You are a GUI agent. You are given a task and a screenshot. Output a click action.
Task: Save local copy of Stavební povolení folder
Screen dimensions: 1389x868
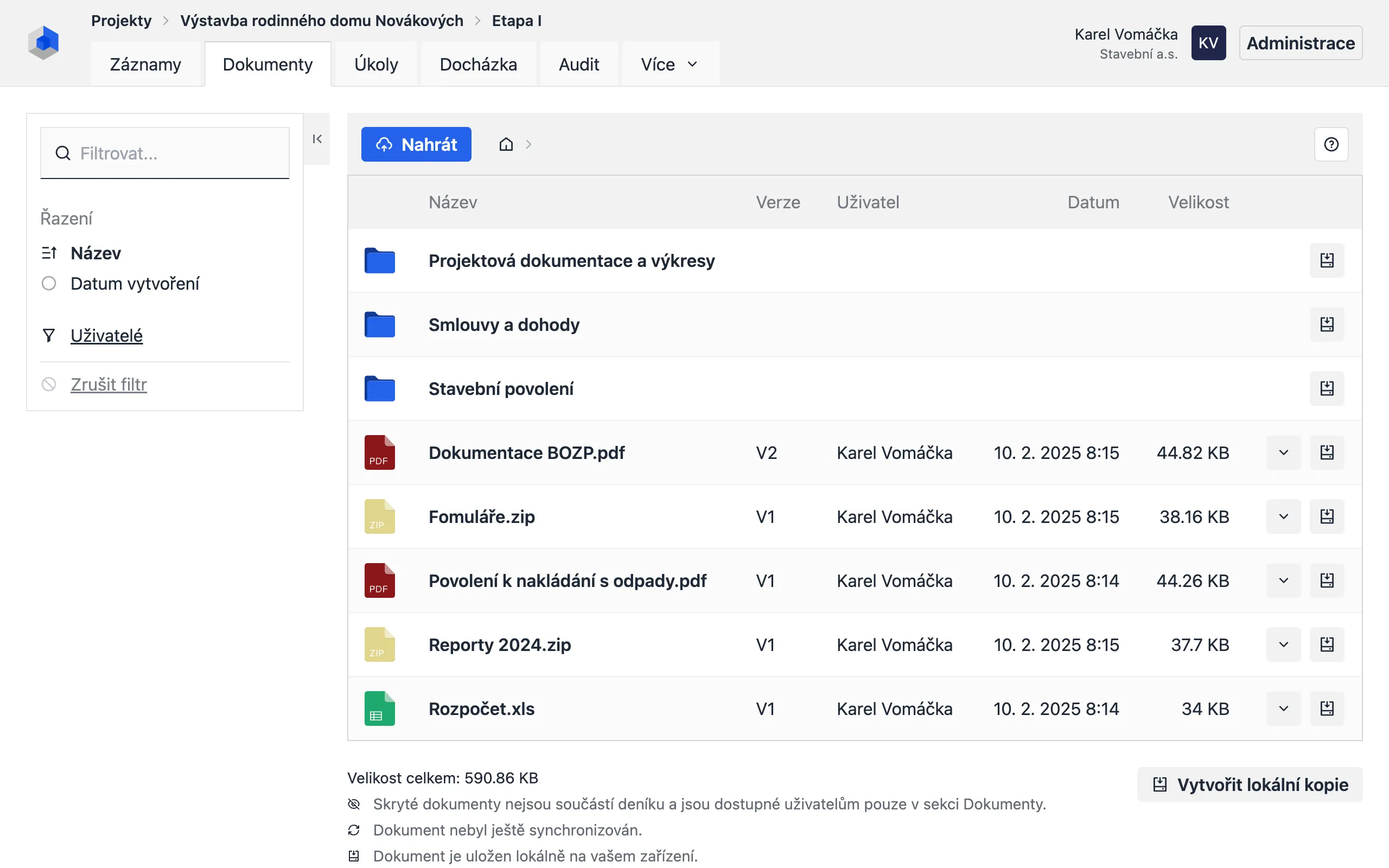click(x=1327, y=388)
